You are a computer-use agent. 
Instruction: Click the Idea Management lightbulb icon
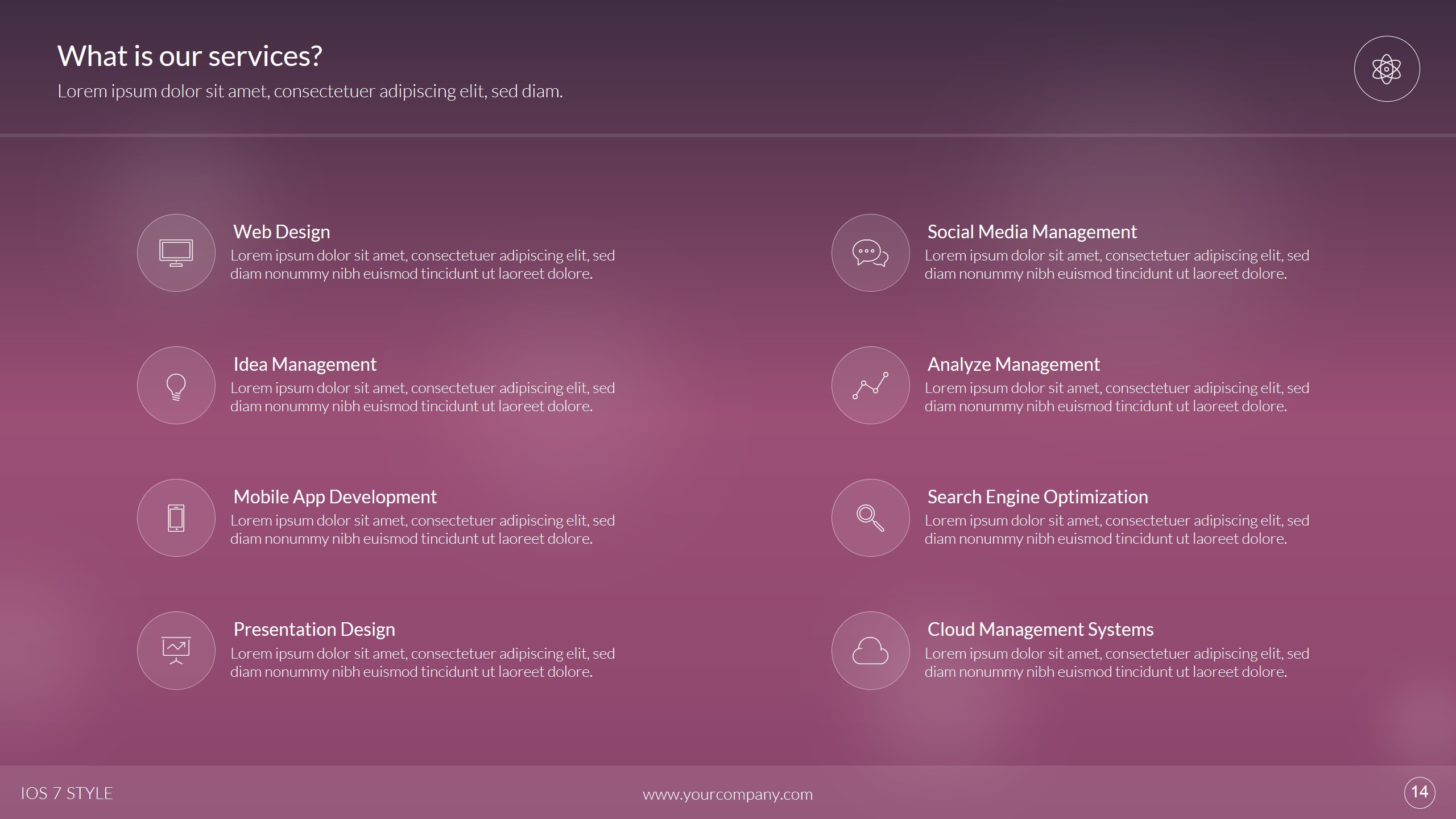click(x=176, y=386)
